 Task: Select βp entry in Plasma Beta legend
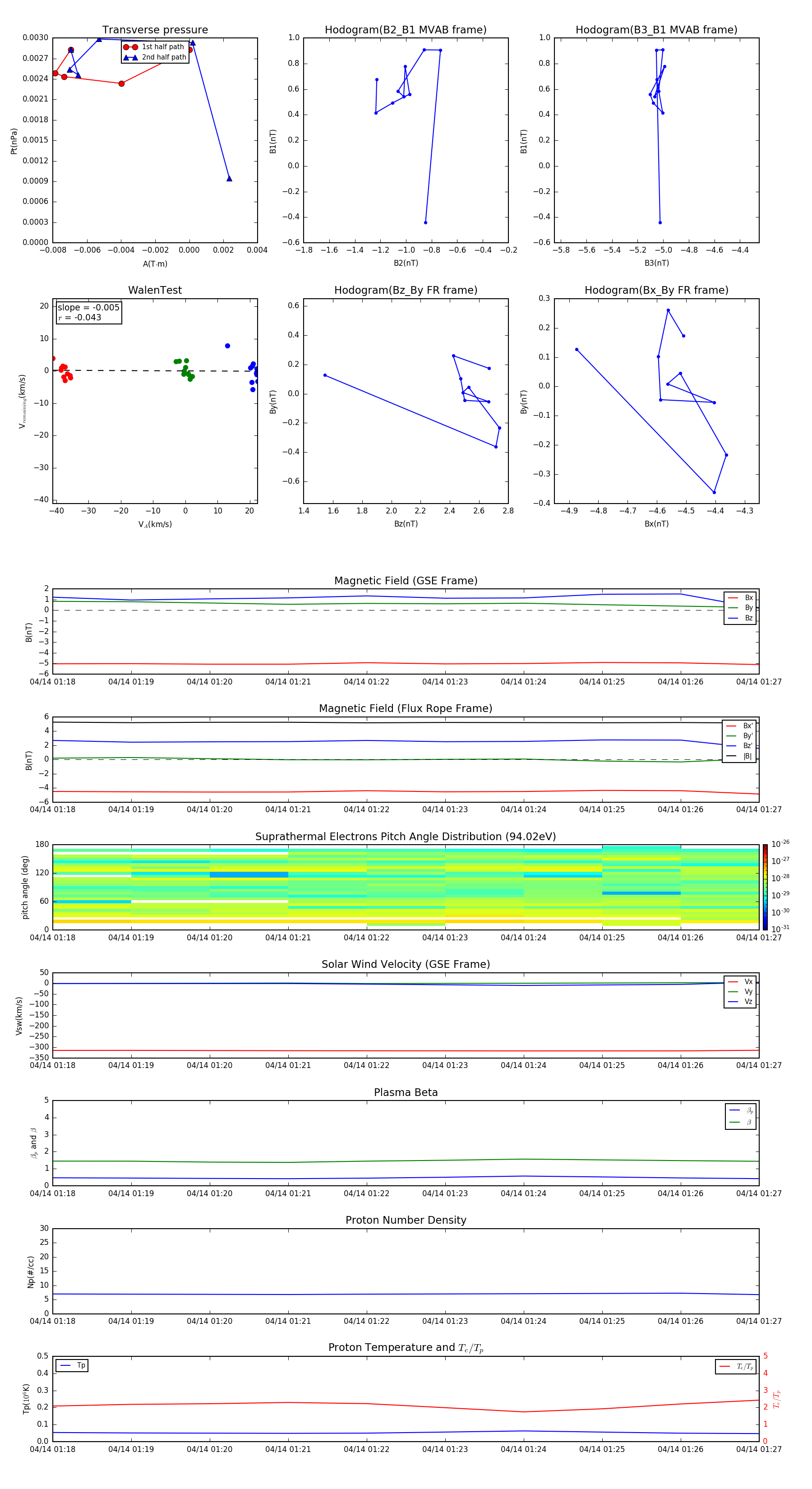741,1110
